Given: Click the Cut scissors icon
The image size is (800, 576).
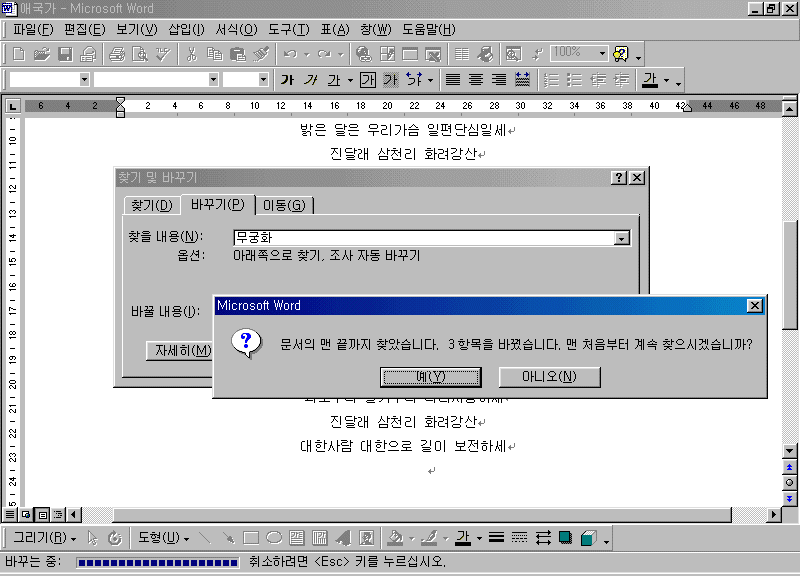Looking at the screenshot, I should (x=191, y=54).
